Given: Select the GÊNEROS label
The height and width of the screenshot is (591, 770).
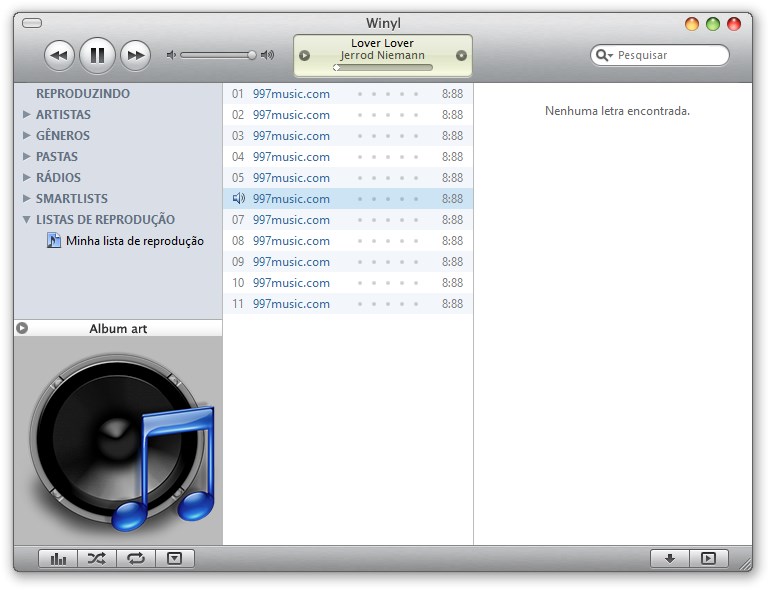Looking at the screenshot, I should point(63,135).
